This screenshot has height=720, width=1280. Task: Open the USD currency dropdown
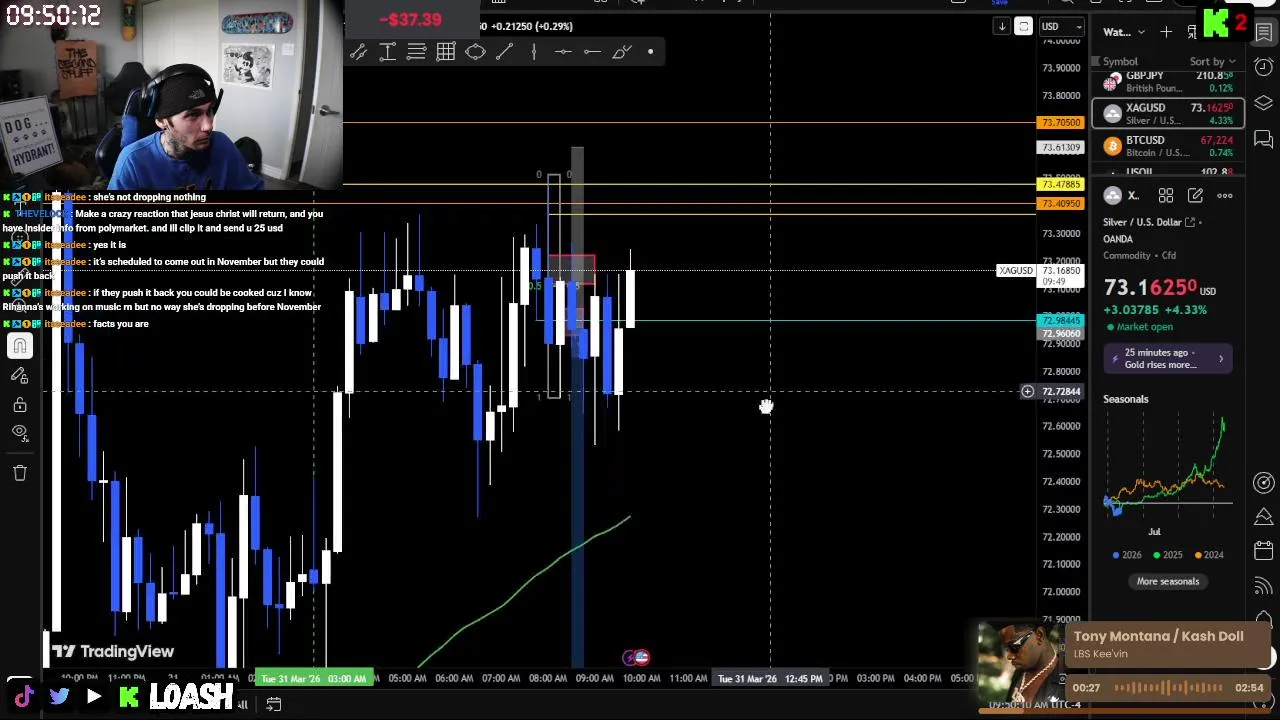[x=1060, y=27]
